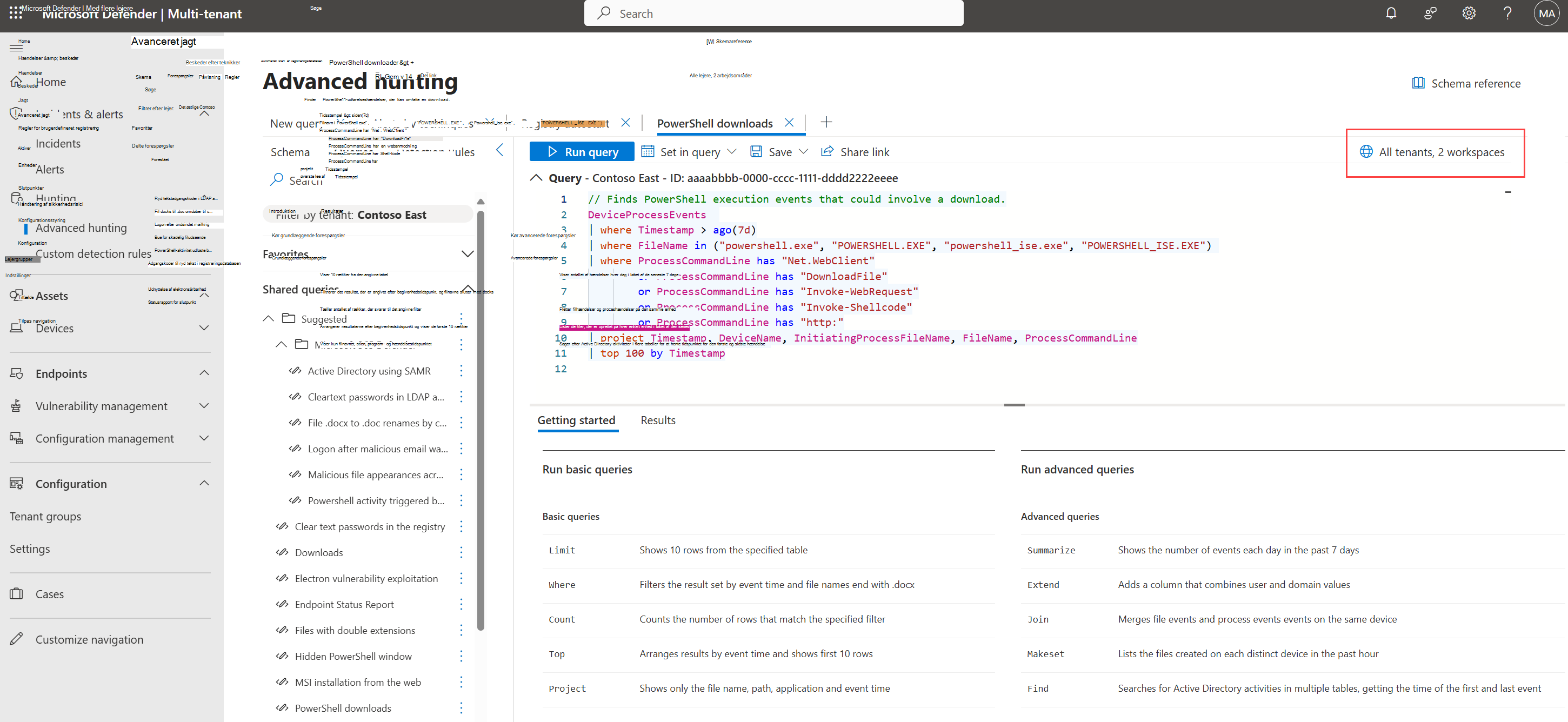Open more options for Downloads query

tap(462, 552)
